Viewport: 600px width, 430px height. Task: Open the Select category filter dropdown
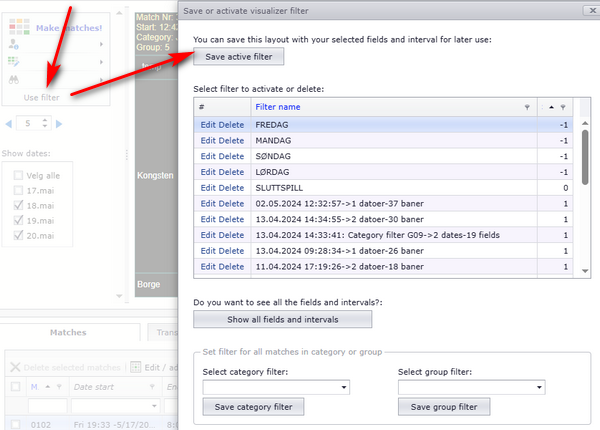(x=344, y=388)
